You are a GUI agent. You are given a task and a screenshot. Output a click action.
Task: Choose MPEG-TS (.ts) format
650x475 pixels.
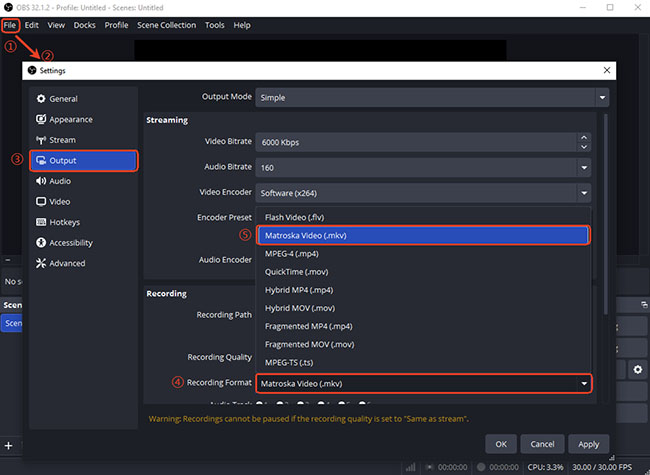click(423, 363)
